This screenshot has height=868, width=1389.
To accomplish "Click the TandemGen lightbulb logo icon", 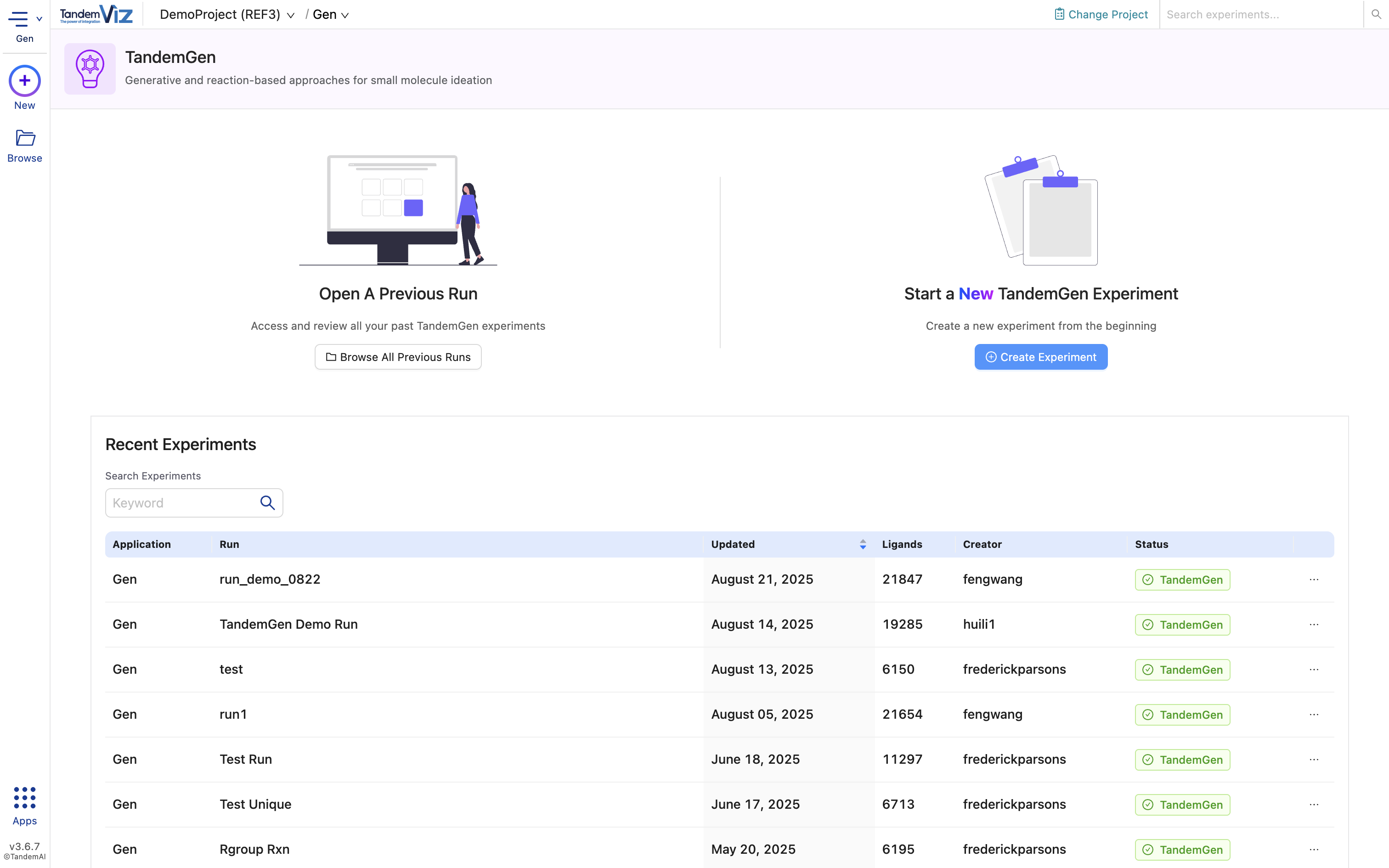I will (x=90, y=69).
